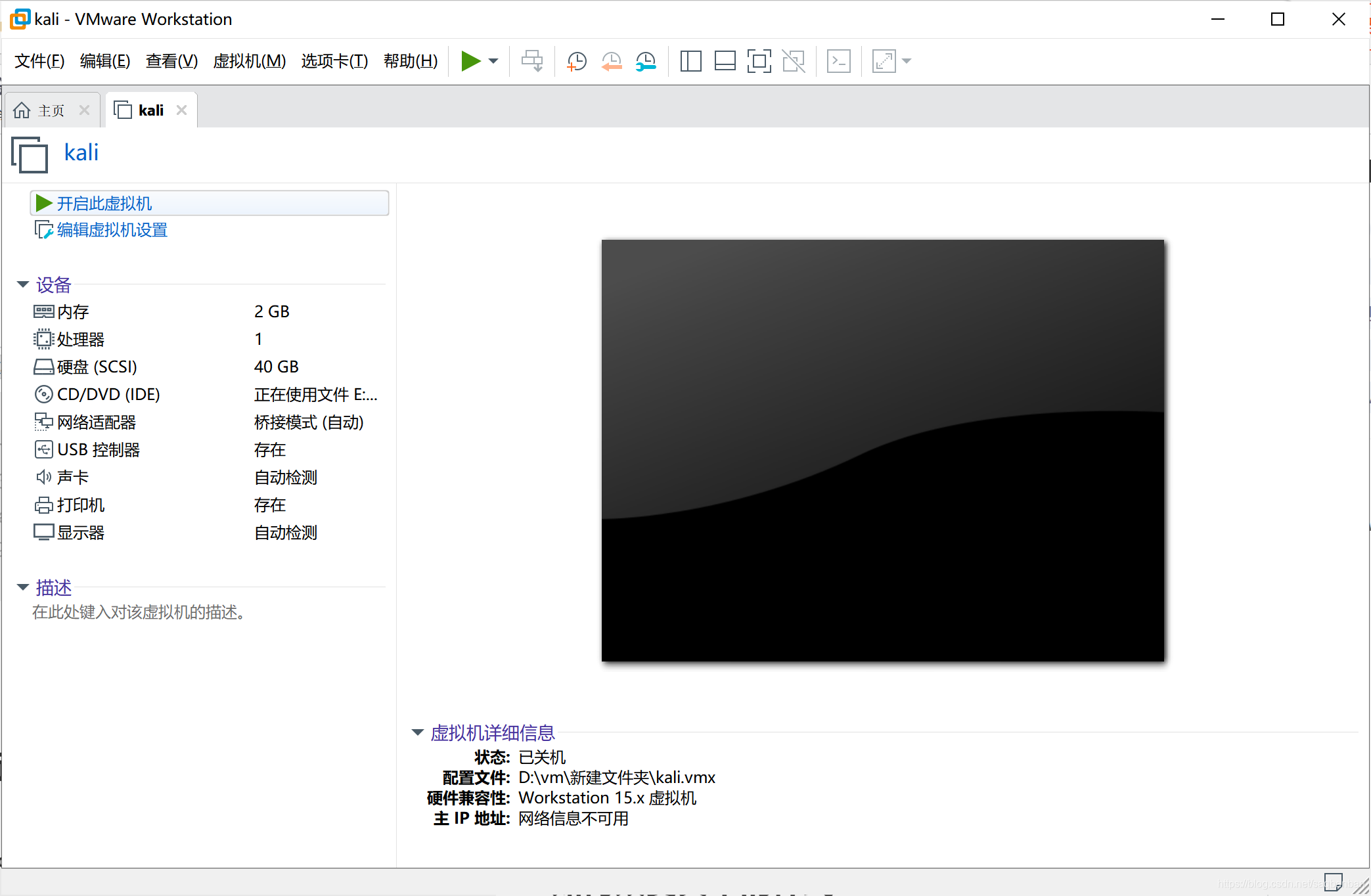
Task: Click the stretch guest display icon
Action: tap(884, 61)
